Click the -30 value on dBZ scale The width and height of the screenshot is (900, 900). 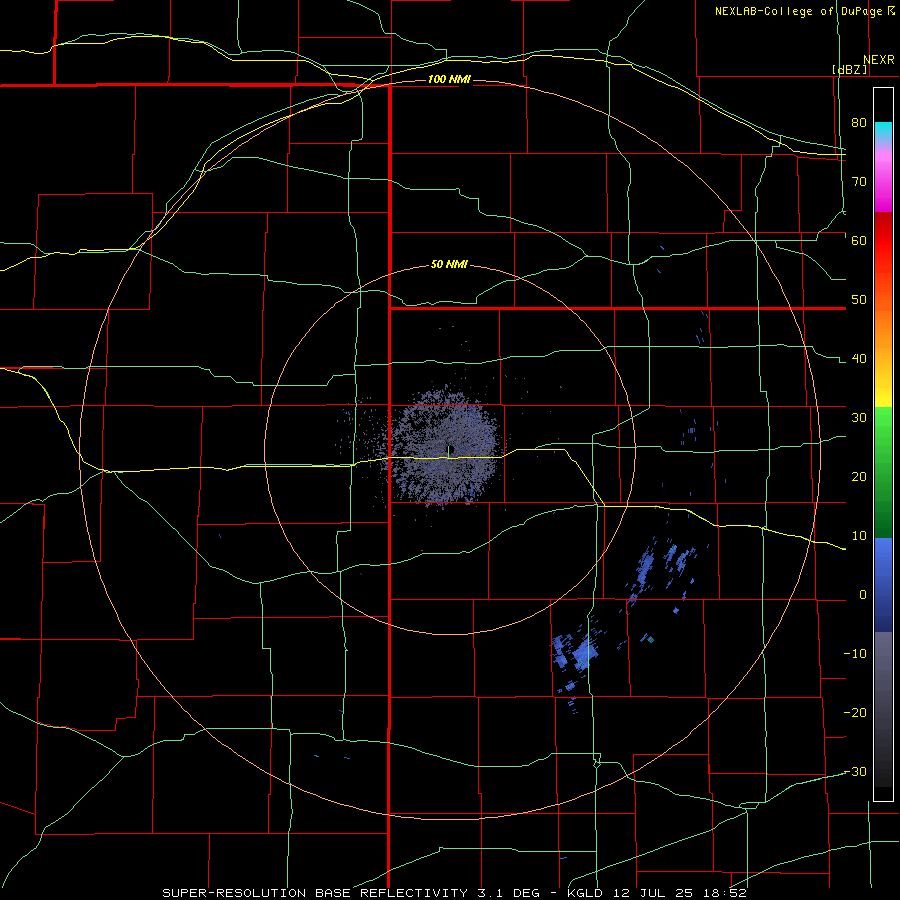click(855, 772)
